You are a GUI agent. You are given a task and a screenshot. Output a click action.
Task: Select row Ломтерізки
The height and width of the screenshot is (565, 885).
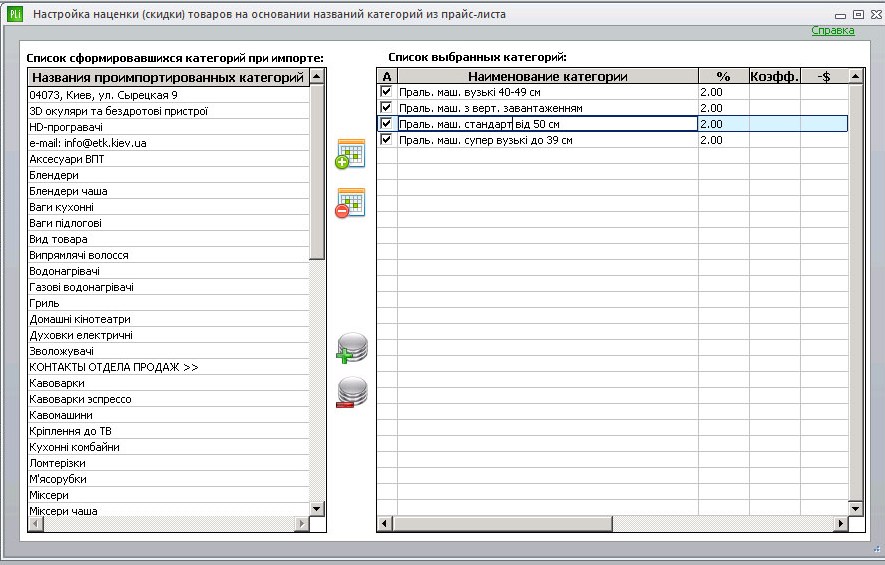[x=168, y=463]
